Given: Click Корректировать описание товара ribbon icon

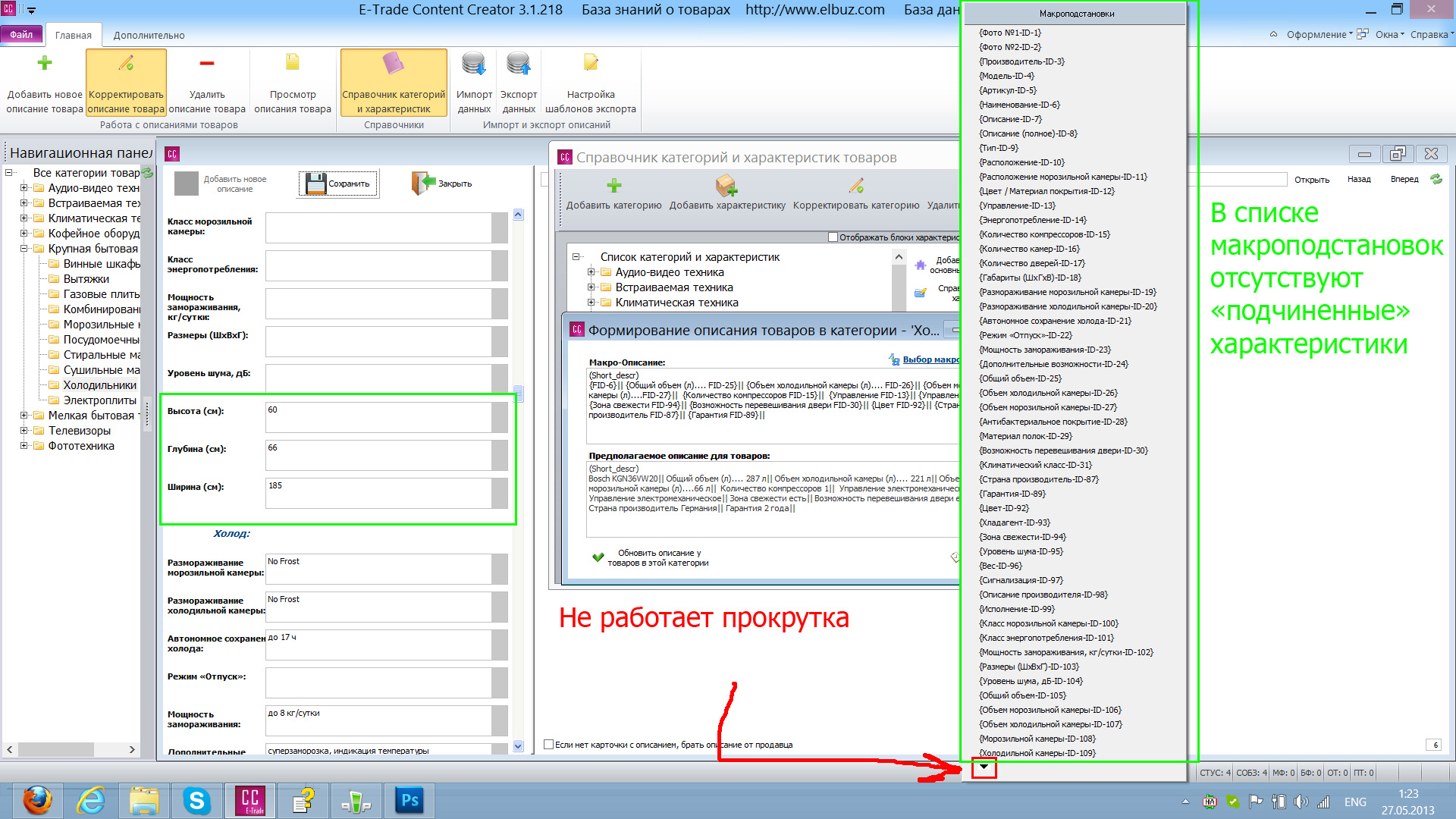Looking at the screenshot, I should pos(126,82).
